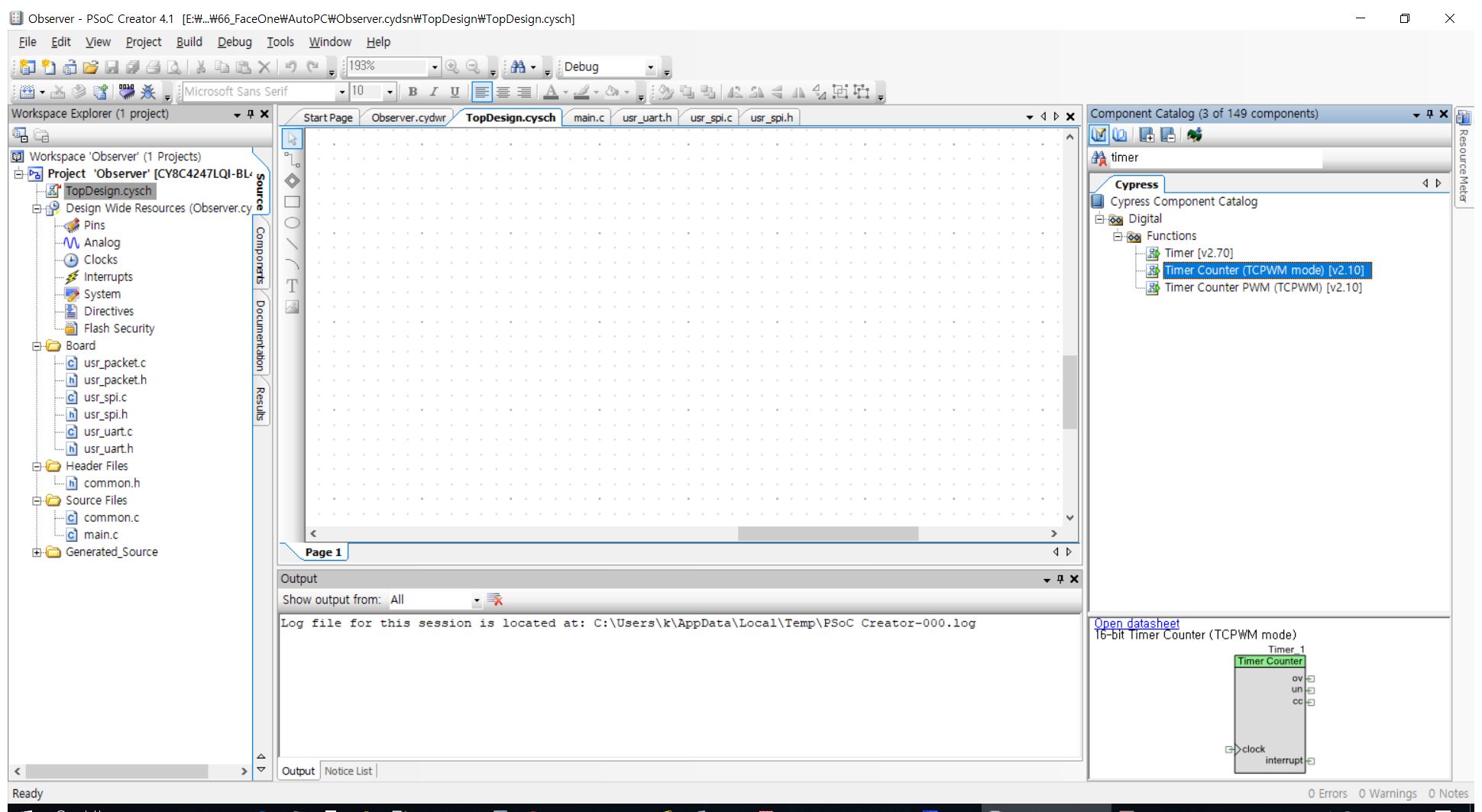Click the font color swatch button

pyautogui.click(x=551, y=92)
